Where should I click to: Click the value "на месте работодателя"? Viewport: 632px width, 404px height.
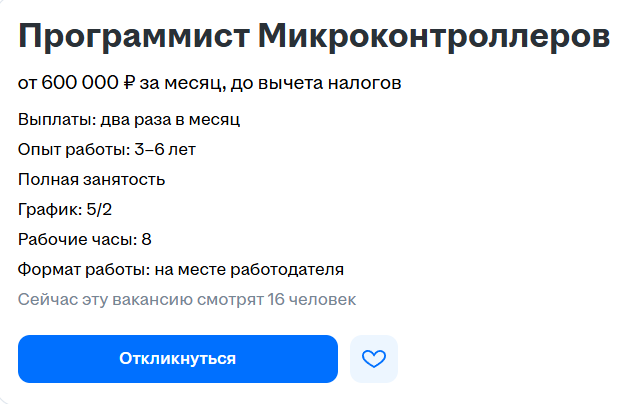(x=249, y=269)
